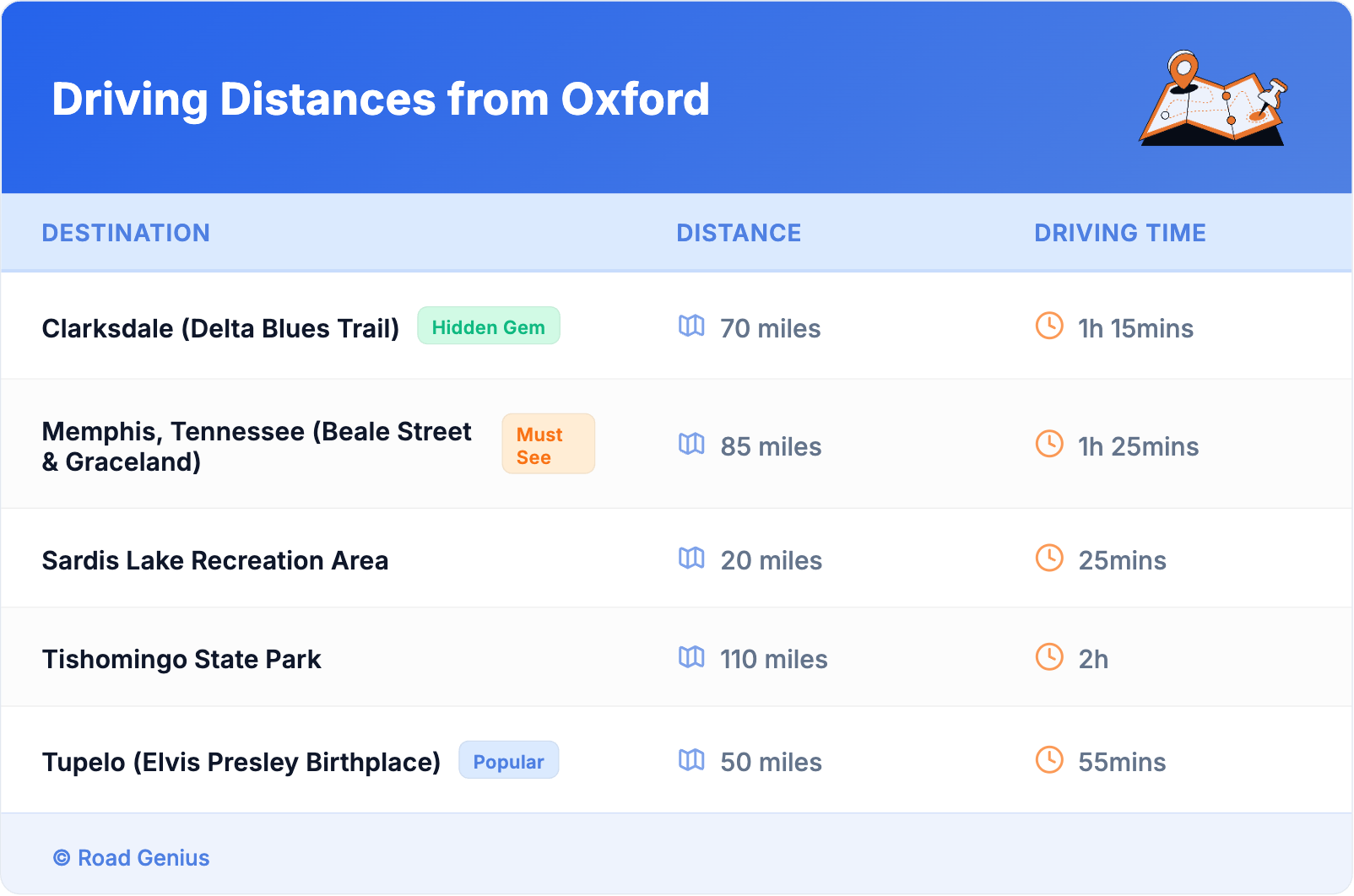
Task: Click the map icon beside 85 miles
Action: point(691,445)
